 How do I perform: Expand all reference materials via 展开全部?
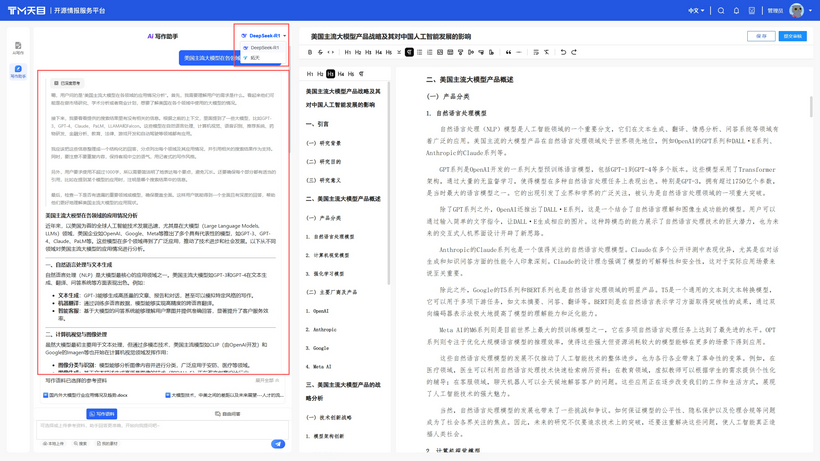pyautogui.click(x=267, y=381)
